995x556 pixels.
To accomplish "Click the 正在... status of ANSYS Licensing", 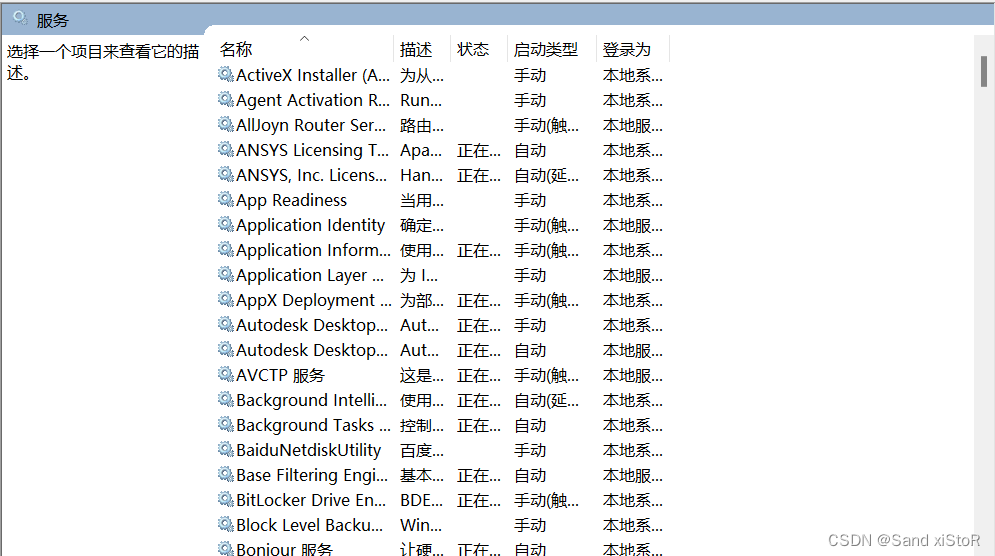I will [478, 150].
